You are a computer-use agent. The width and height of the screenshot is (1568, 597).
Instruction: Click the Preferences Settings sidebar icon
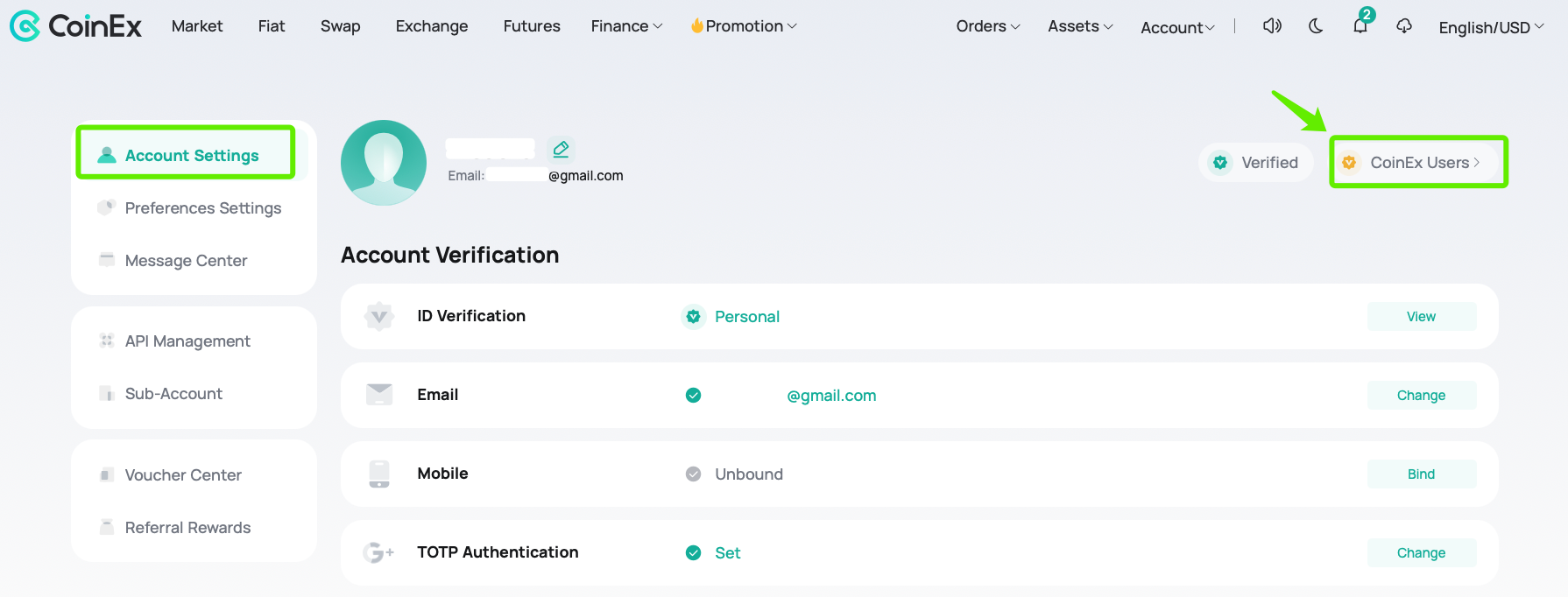pos(107,207)
